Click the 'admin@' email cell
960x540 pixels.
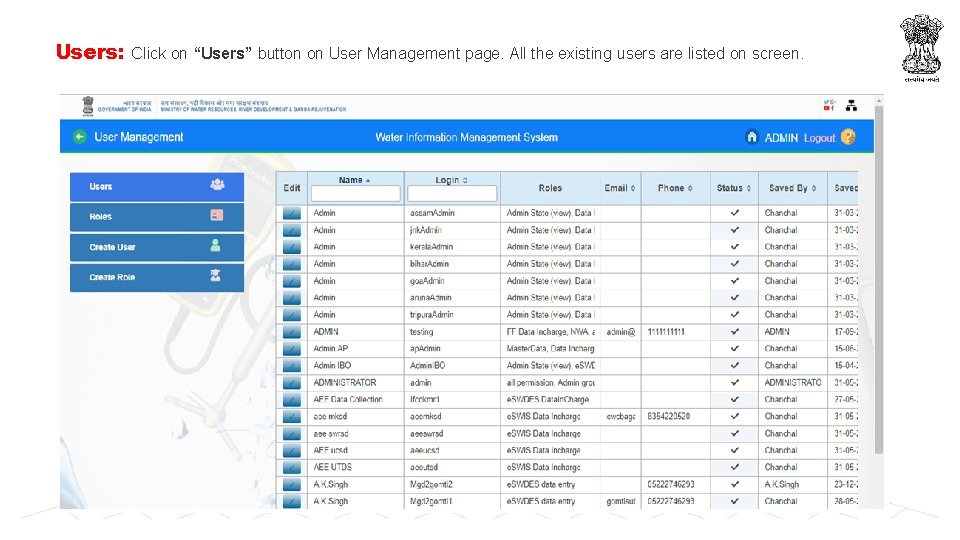[x=621, y=332]
